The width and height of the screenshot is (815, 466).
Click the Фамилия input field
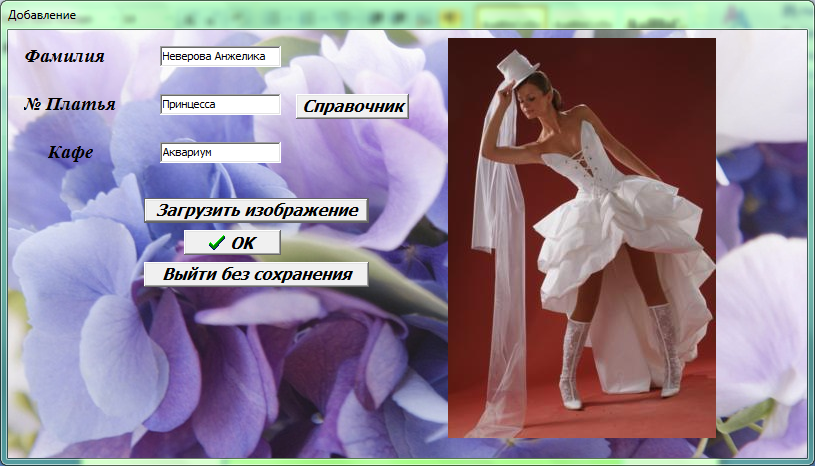220,56
